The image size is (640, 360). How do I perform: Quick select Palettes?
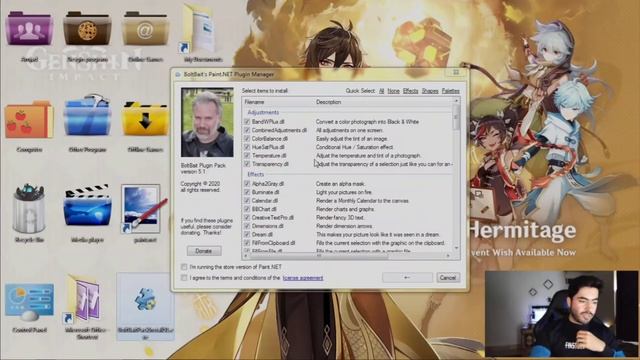point(451,91)
